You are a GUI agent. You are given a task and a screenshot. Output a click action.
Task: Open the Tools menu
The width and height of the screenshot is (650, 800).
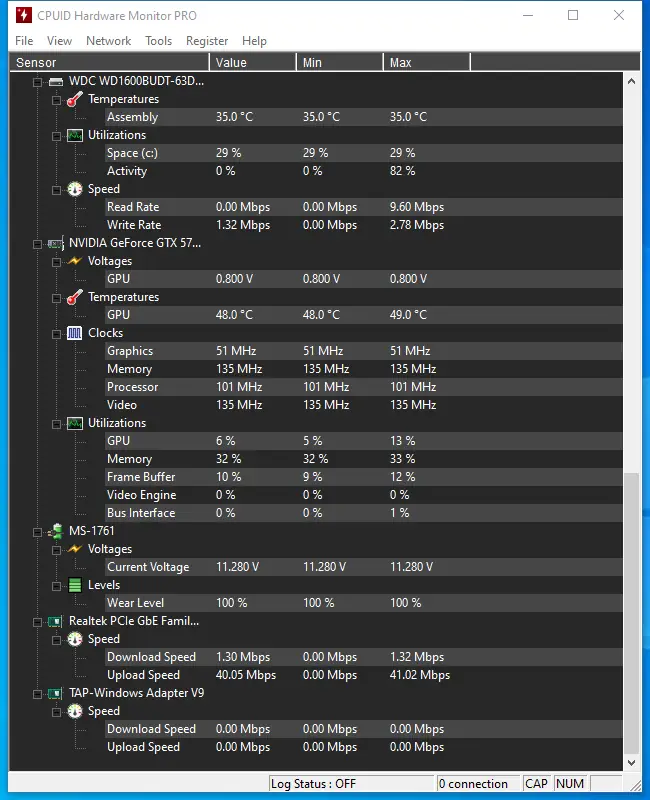click(x=158, y=41)
